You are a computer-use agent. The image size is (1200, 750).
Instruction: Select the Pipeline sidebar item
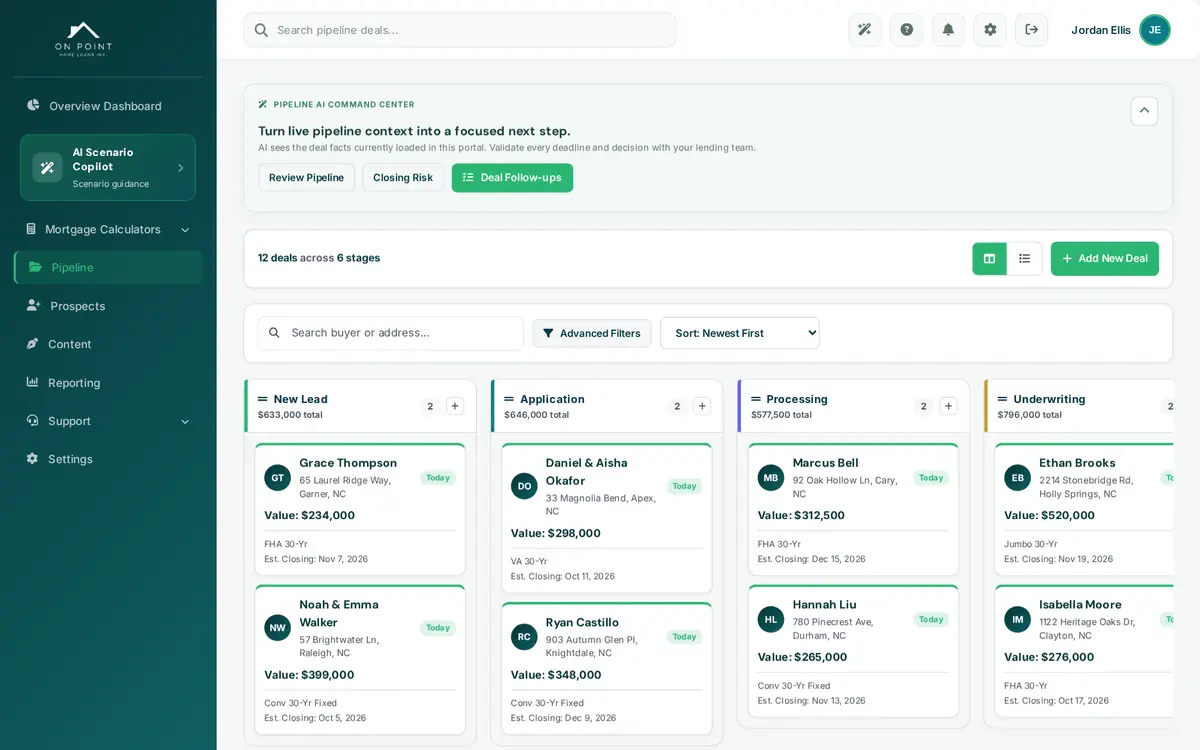(x=108, y=267)
